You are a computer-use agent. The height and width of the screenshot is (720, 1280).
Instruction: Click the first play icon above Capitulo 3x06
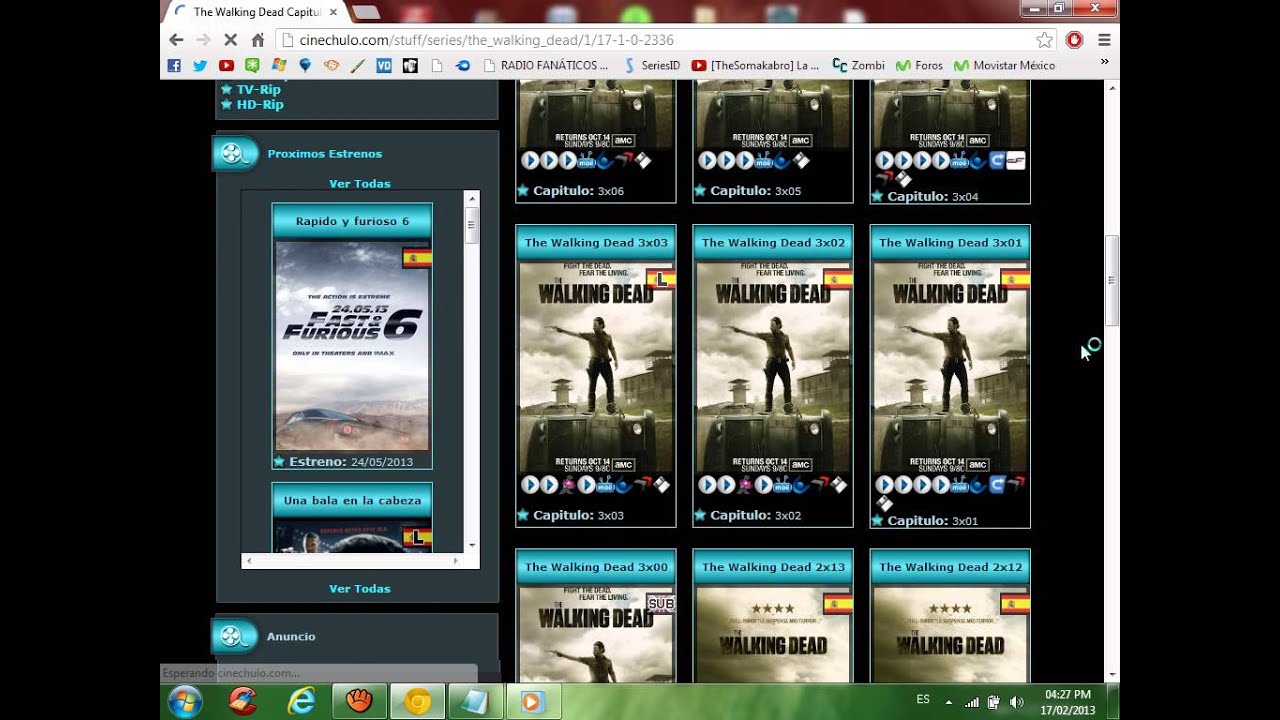coord(530,160)
